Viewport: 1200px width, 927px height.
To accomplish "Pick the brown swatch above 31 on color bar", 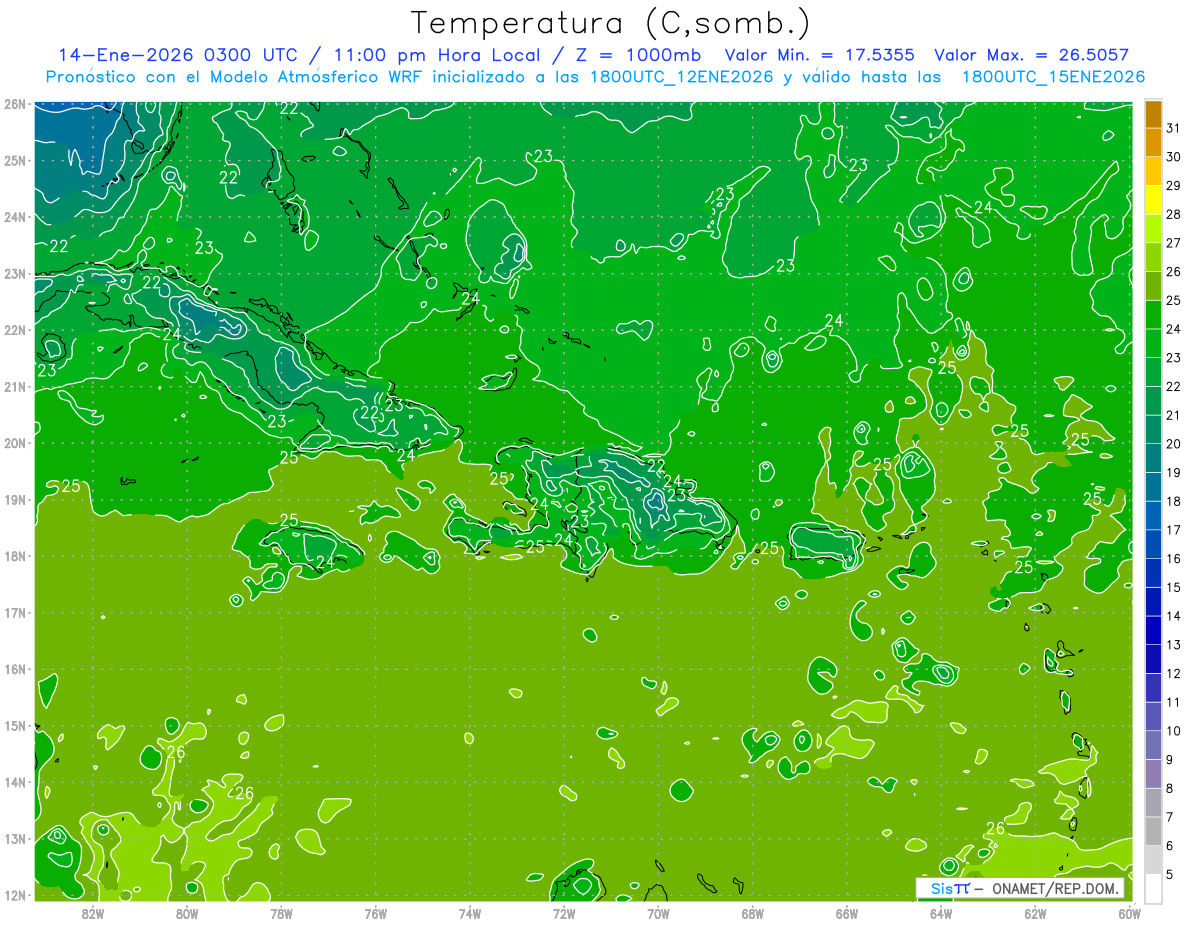I will click(1153, 114).
